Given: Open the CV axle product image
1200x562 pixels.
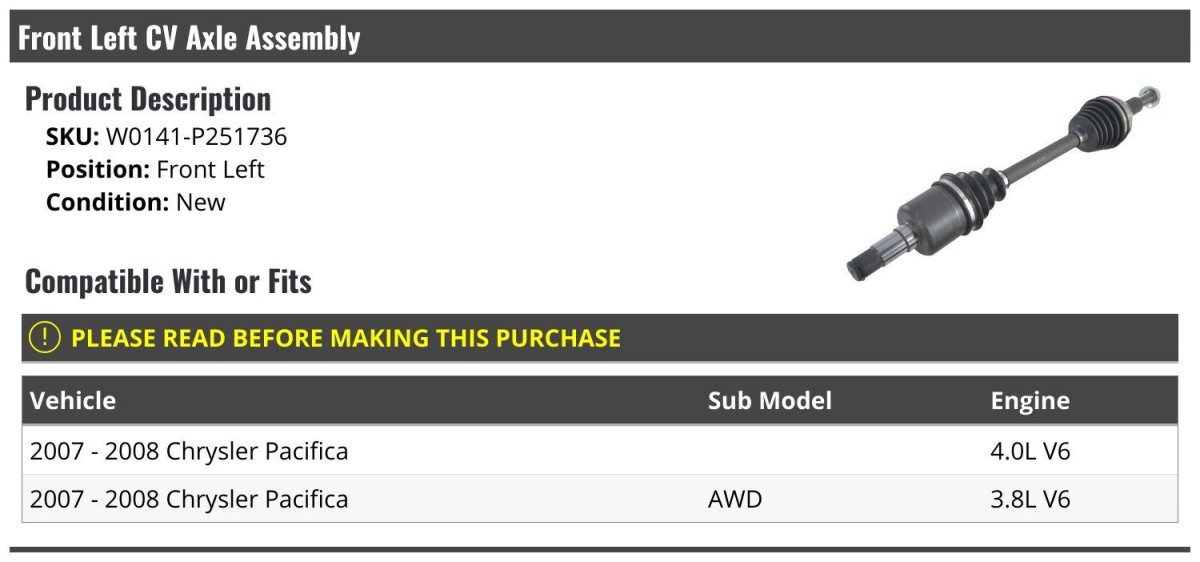Looking at the screenshot, I should point(1003,184).
